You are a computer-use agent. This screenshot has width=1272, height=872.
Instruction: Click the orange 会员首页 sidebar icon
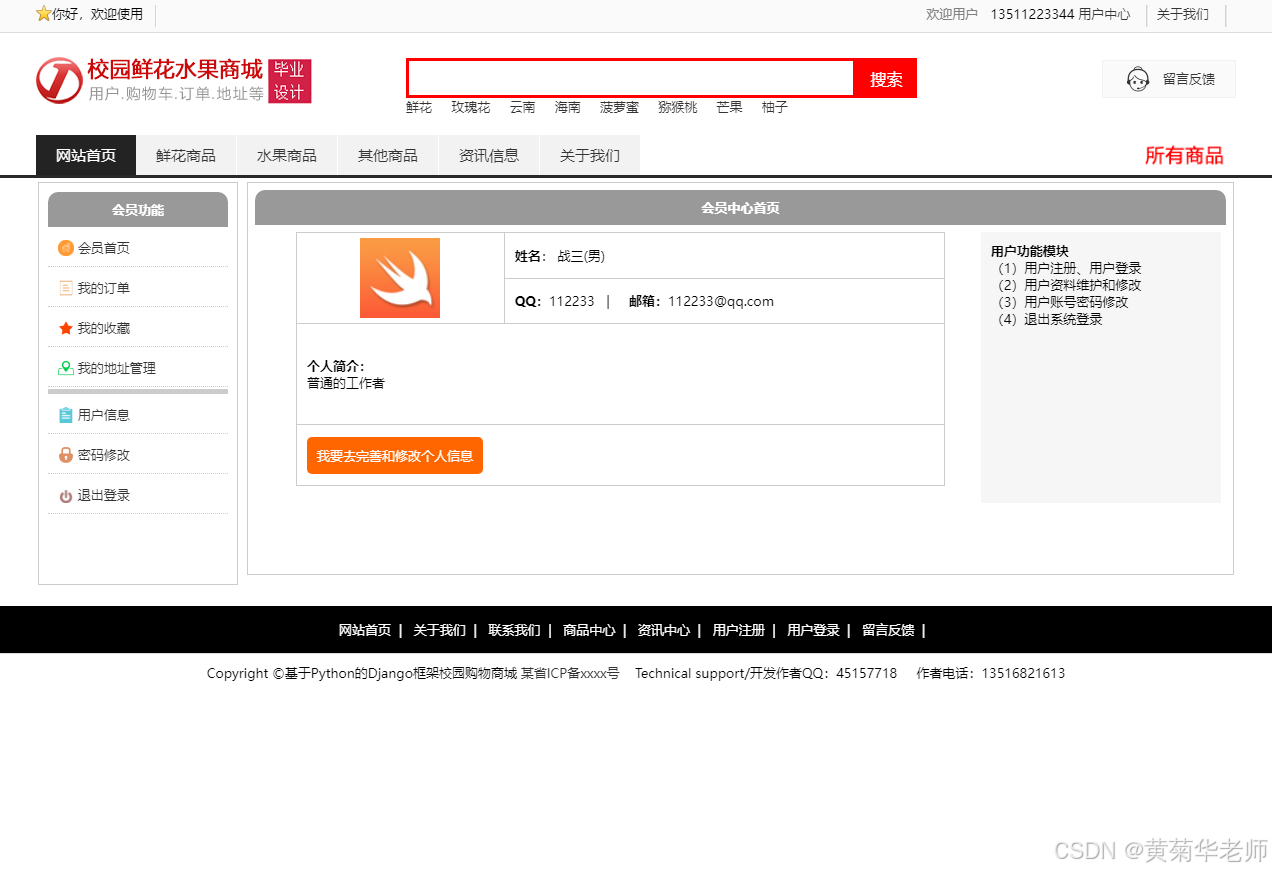click(66, 248)
